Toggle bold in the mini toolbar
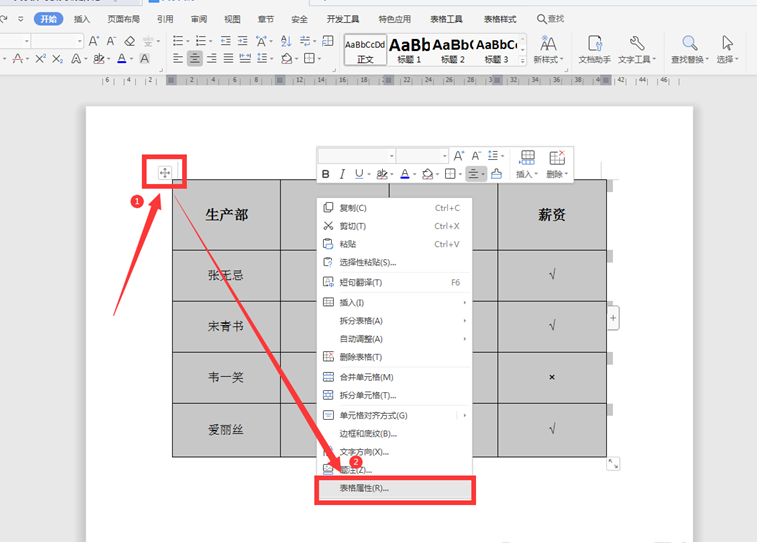The width and height of the screenshot is (757, 543). point(326,174)
